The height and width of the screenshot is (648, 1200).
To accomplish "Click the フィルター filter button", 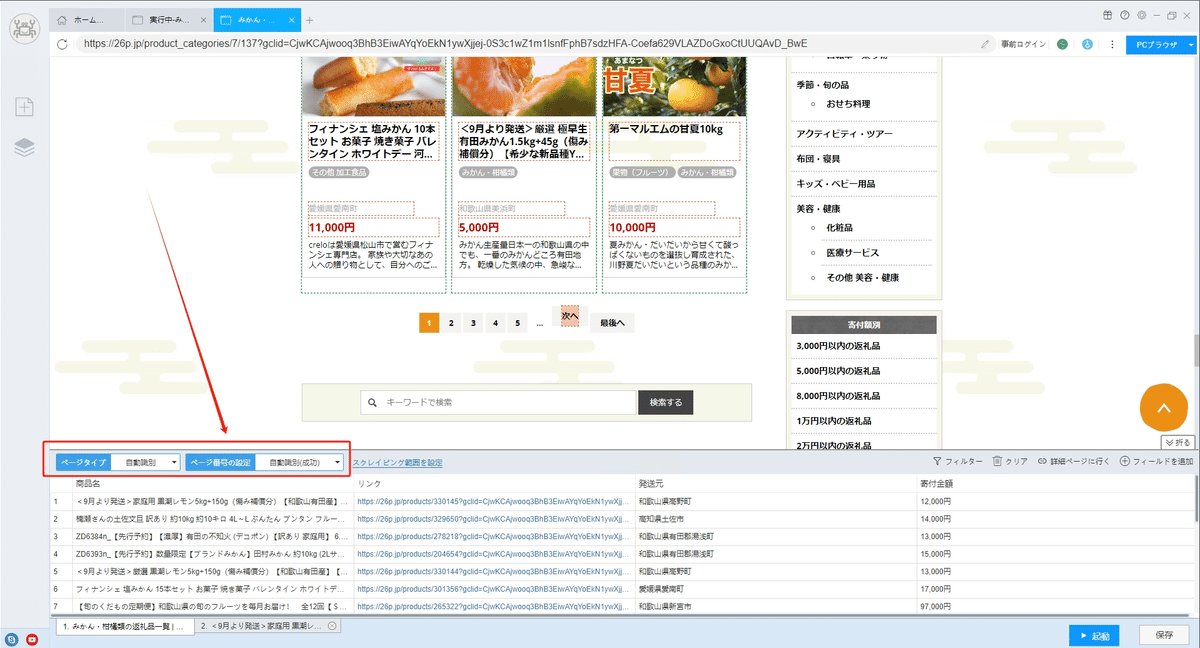I will 957,461.
